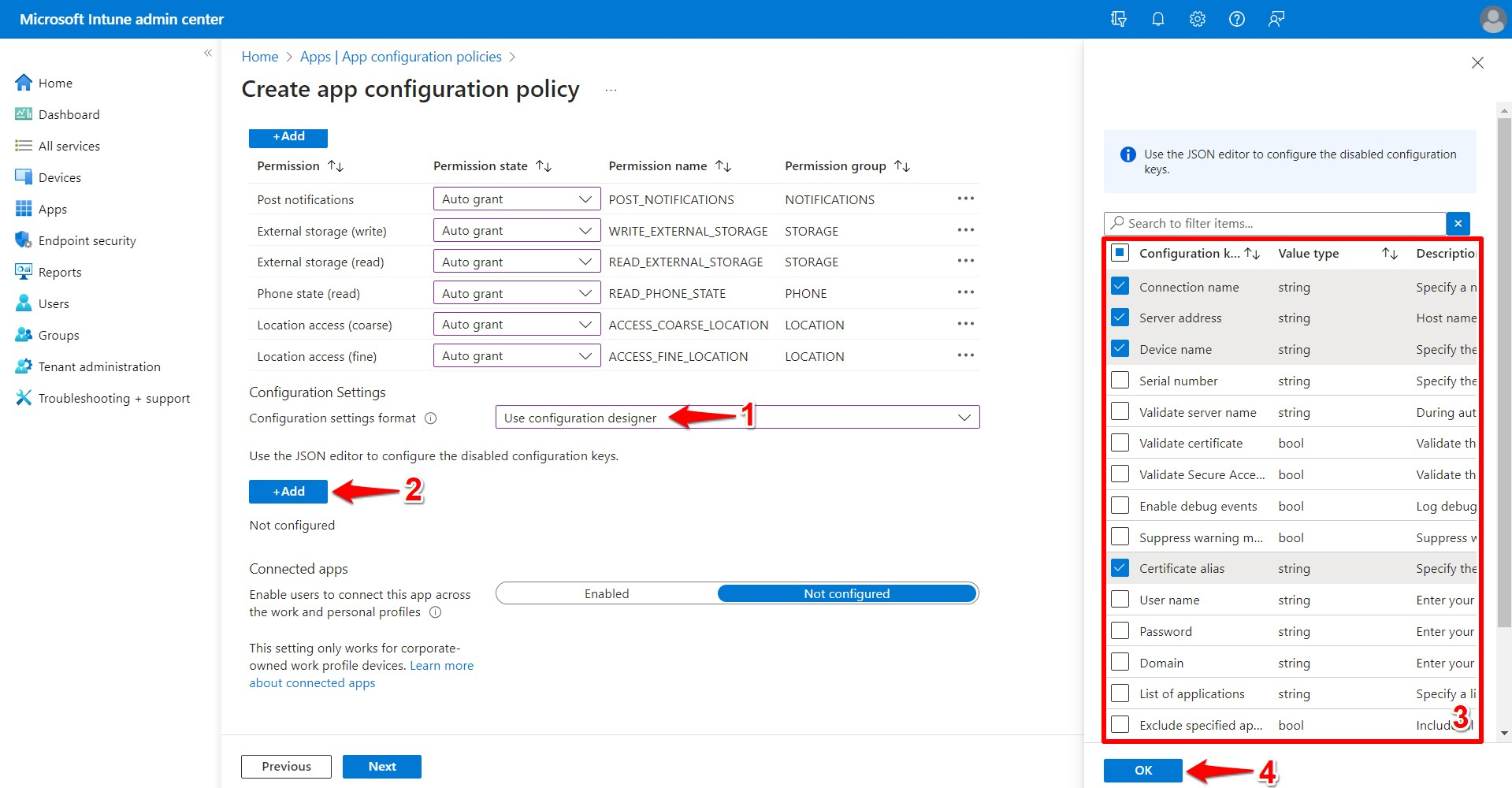The width and height of the screenshot is (1512, 788).
Task: Open the Devices section in sidebar
Action: 59,177
